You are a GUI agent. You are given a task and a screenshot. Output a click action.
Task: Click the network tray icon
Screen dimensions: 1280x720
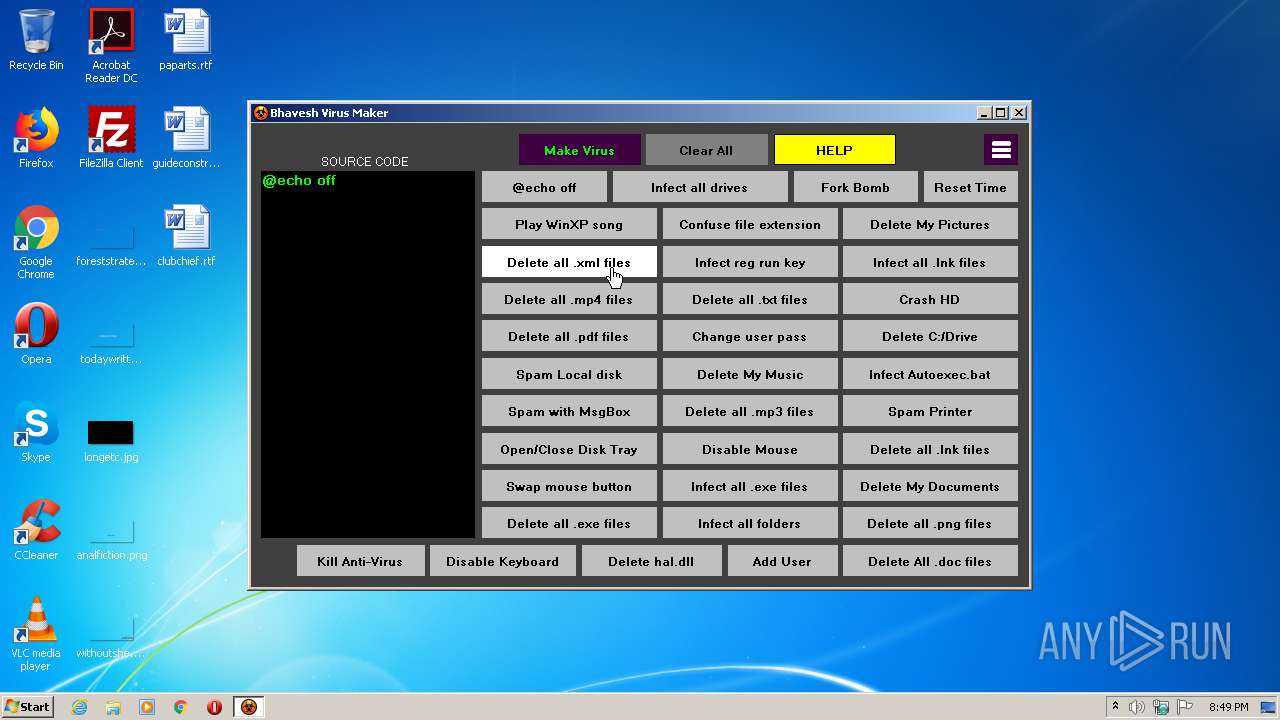1160,707
